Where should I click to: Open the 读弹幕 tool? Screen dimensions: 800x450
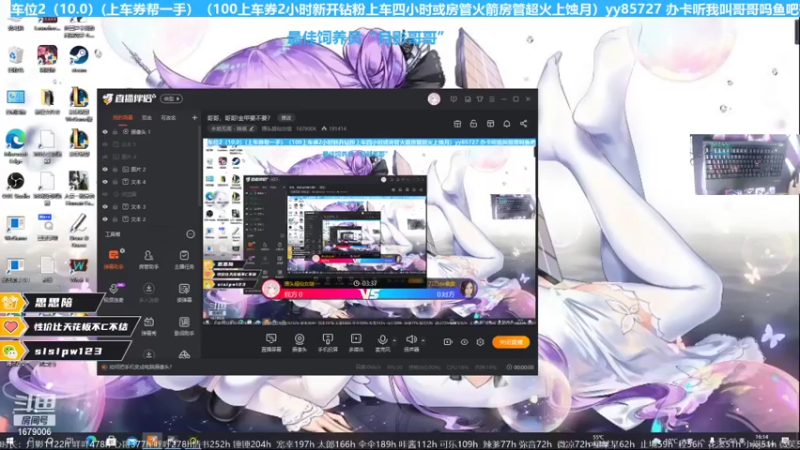(x=184, y=292)
